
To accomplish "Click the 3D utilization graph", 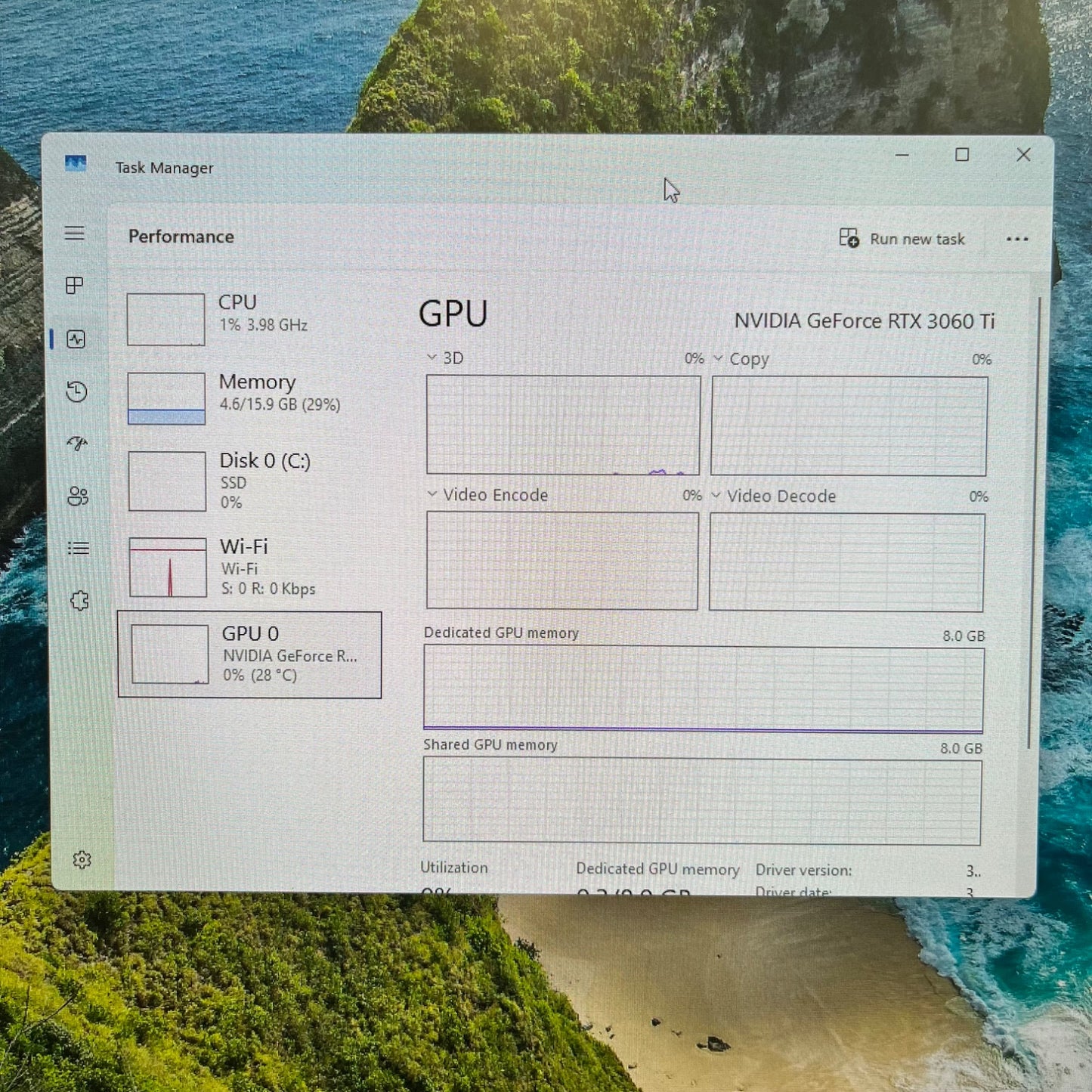I will (x=563, y=425).
